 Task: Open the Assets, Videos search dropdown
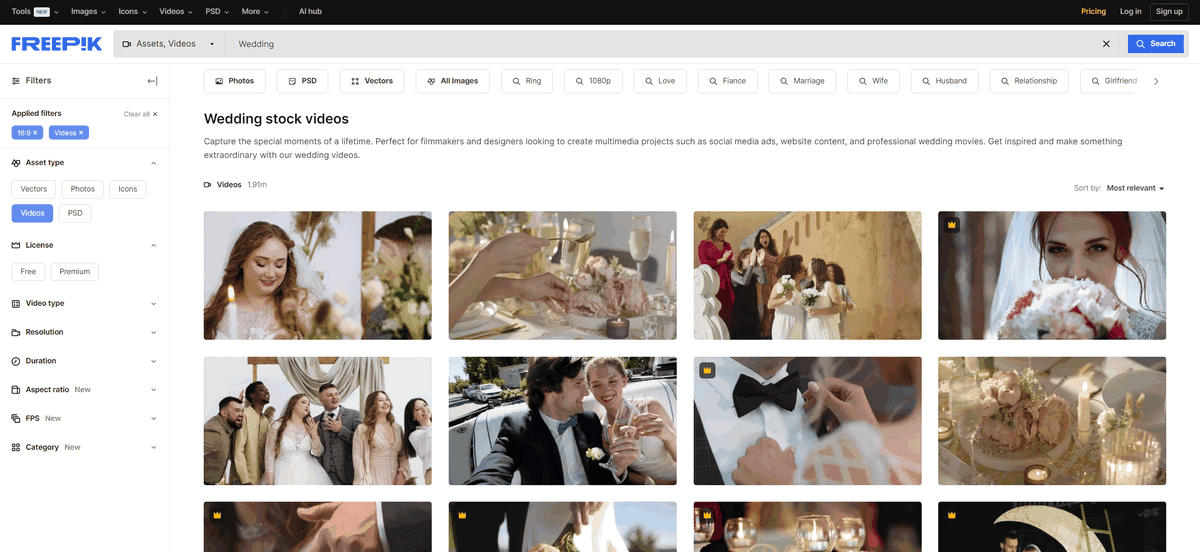pyautogui.click(x=168, y=44)
